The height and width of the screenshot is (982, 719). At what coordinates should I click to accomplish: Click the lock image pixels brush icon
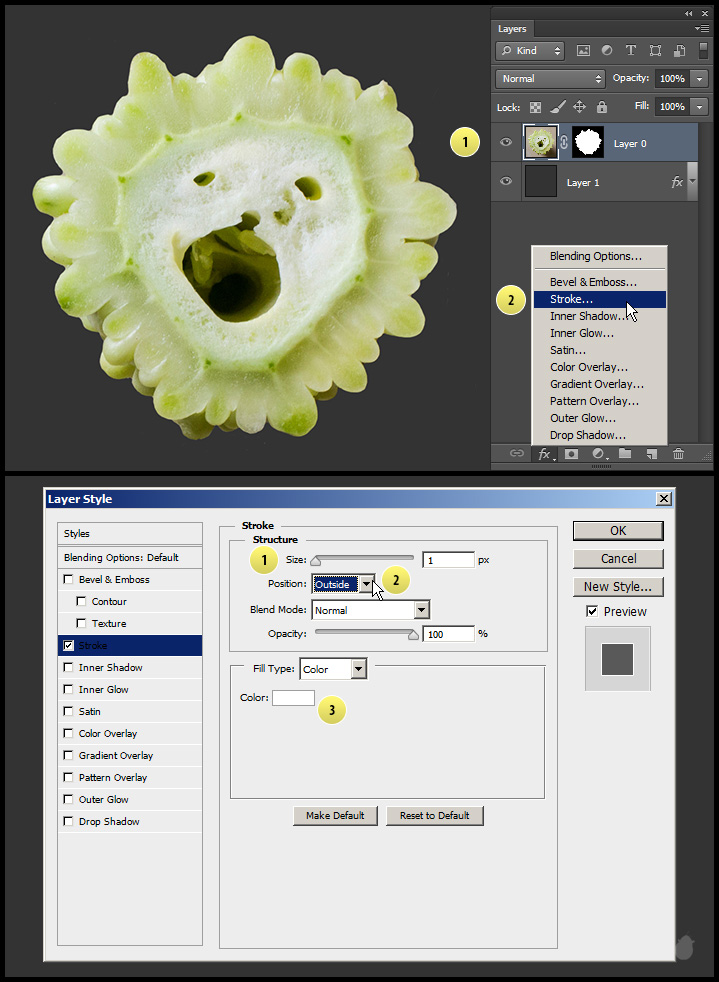click(x=558, y=107)
